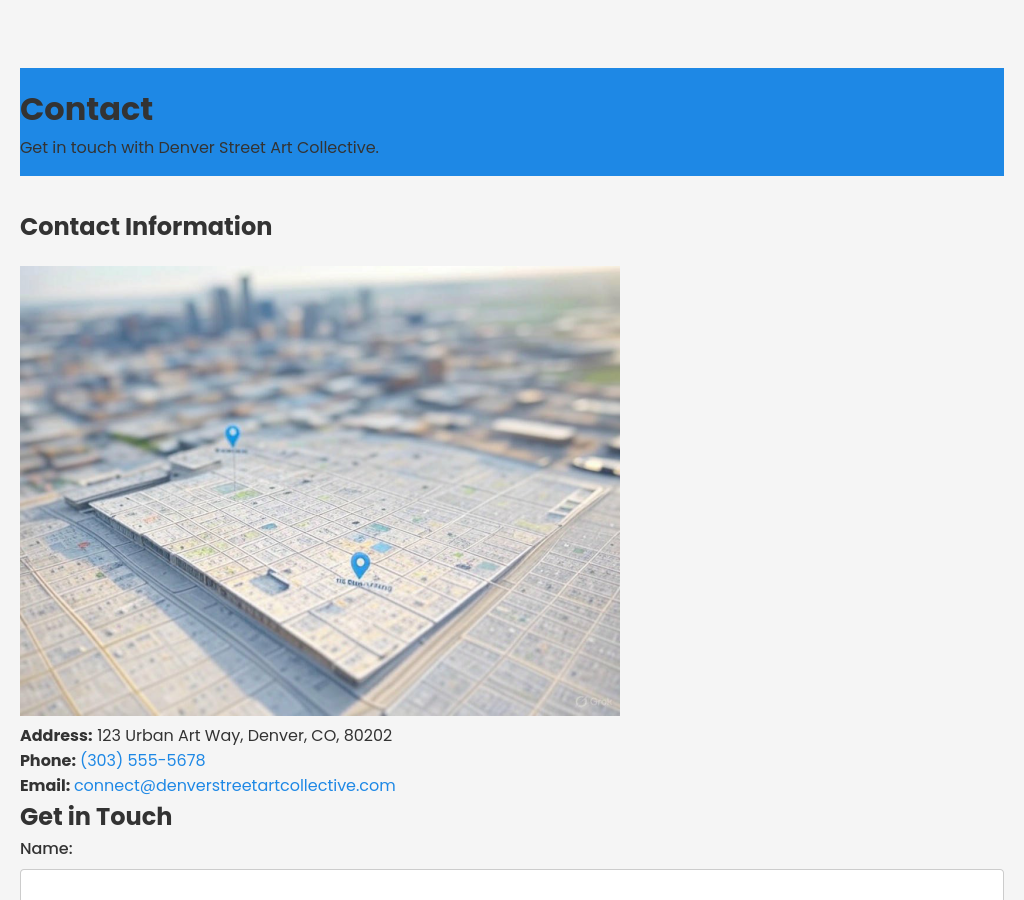Viewport: 1024px width, 900px height.
Task: Select the "Contact" page heading
Action: click(x=86, y=109)
